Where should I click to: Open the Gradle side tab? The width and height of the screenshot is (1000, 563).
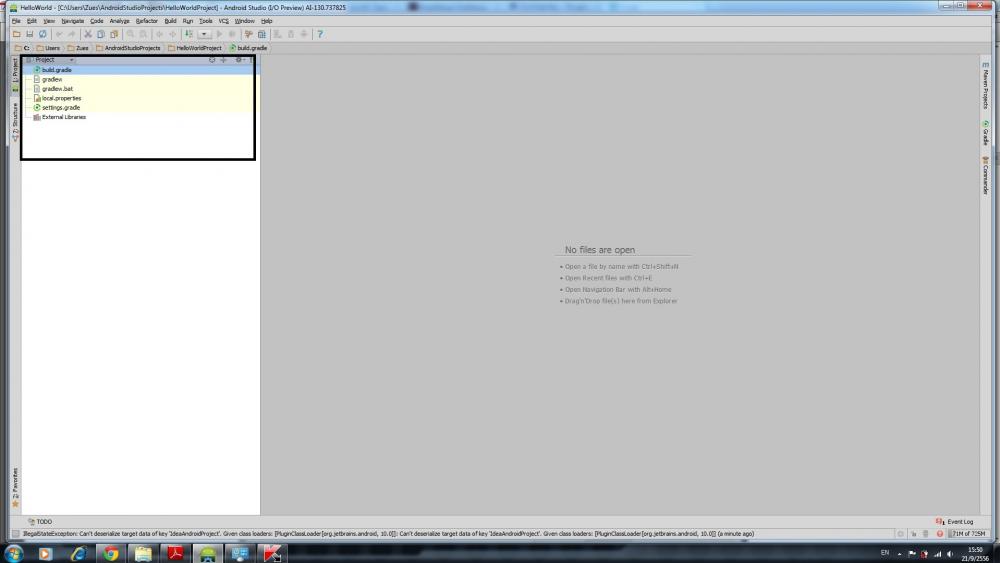(985, 133)
